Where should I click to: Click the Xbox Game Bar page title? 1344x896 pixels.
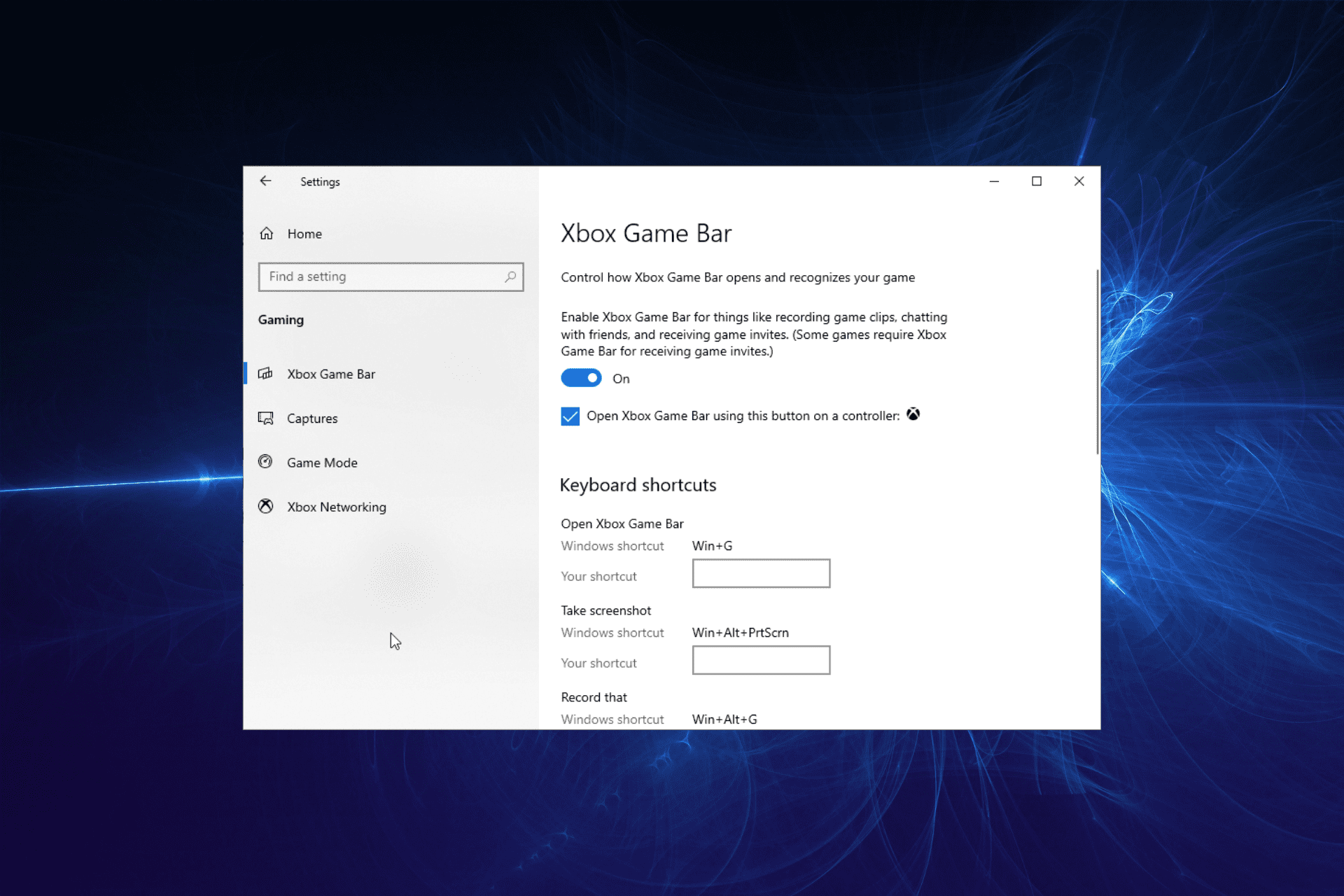(x=646, y=233)
